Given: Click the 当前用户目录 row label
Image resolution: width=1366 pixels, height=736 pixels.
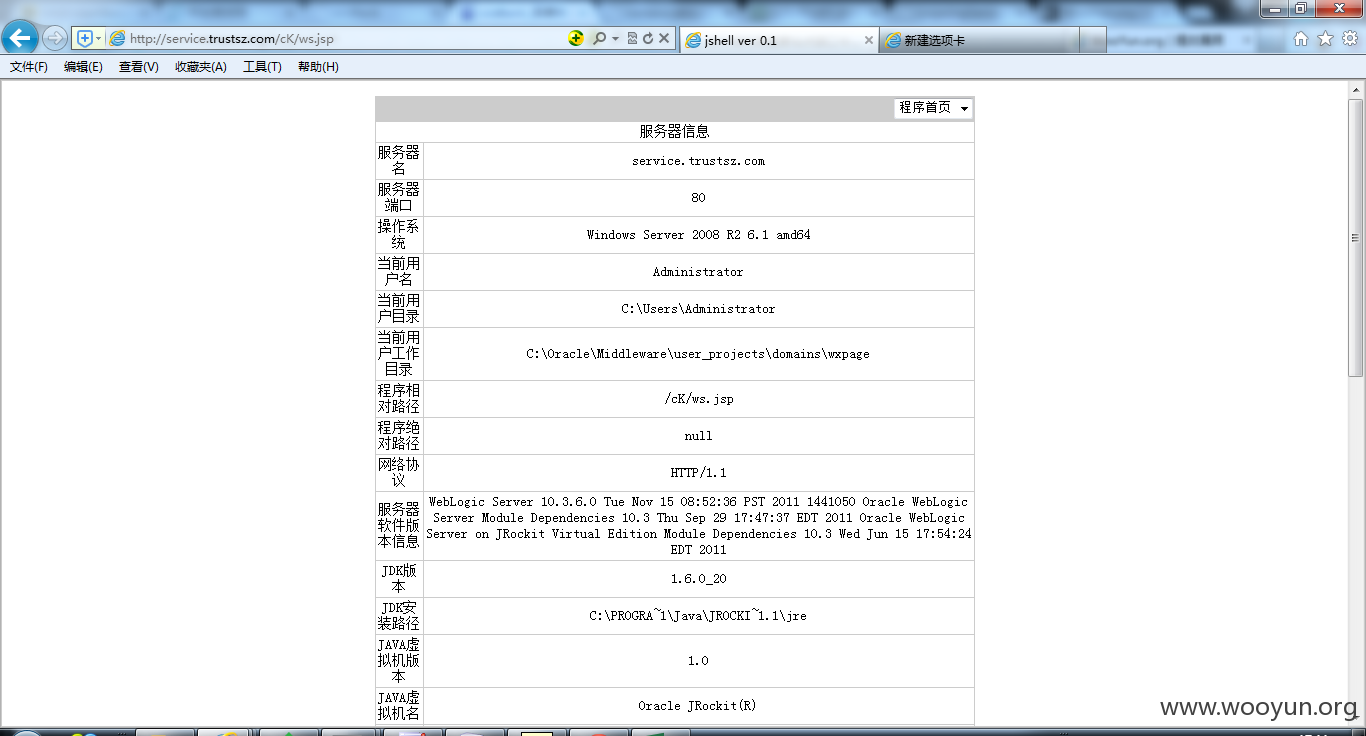Looking at the screenshot, I should click(399, 309).
